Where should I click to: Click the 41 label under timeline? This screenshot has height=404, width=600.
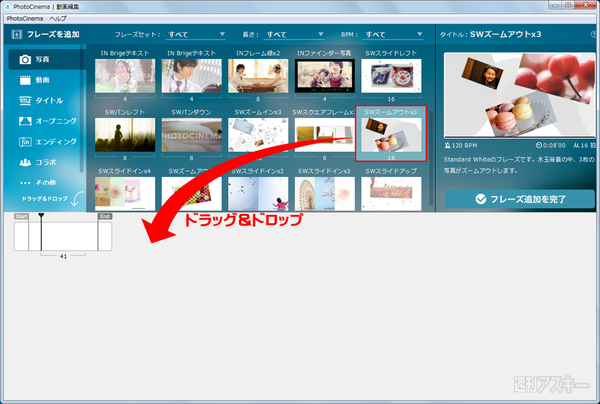coord(63,256)
